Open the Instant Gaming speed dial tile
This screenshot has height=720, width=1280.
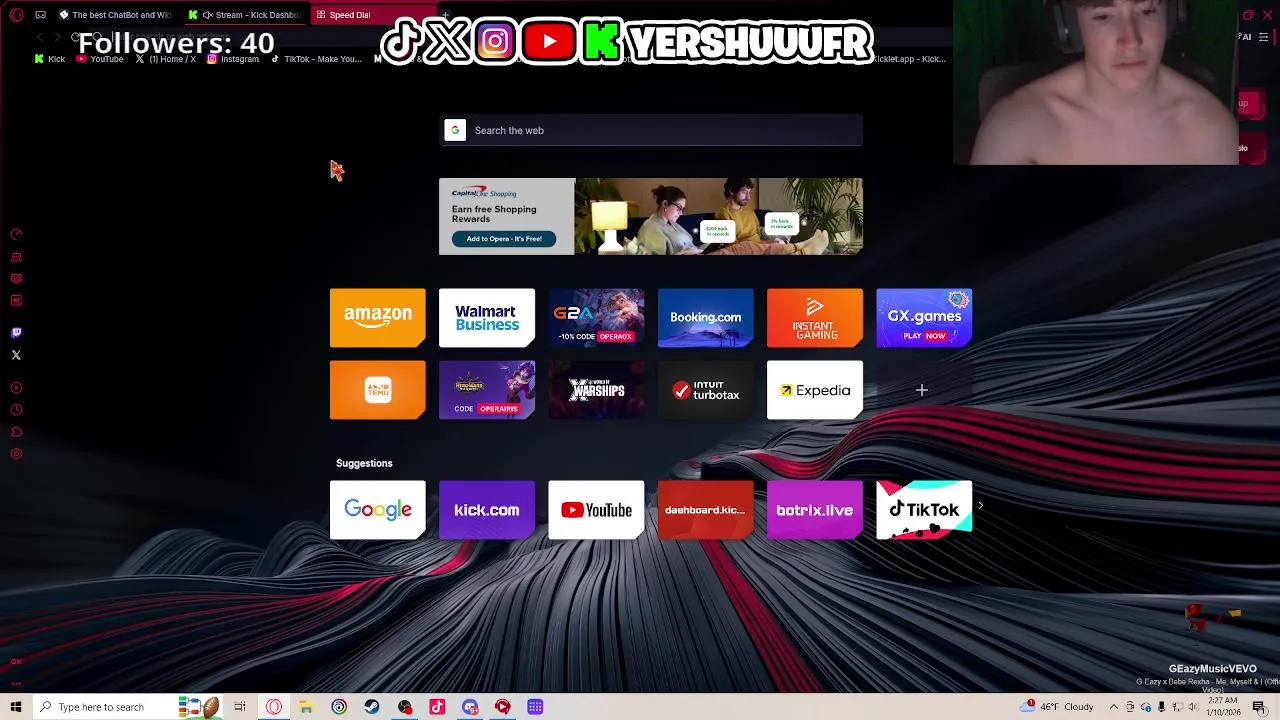point(815,318)
